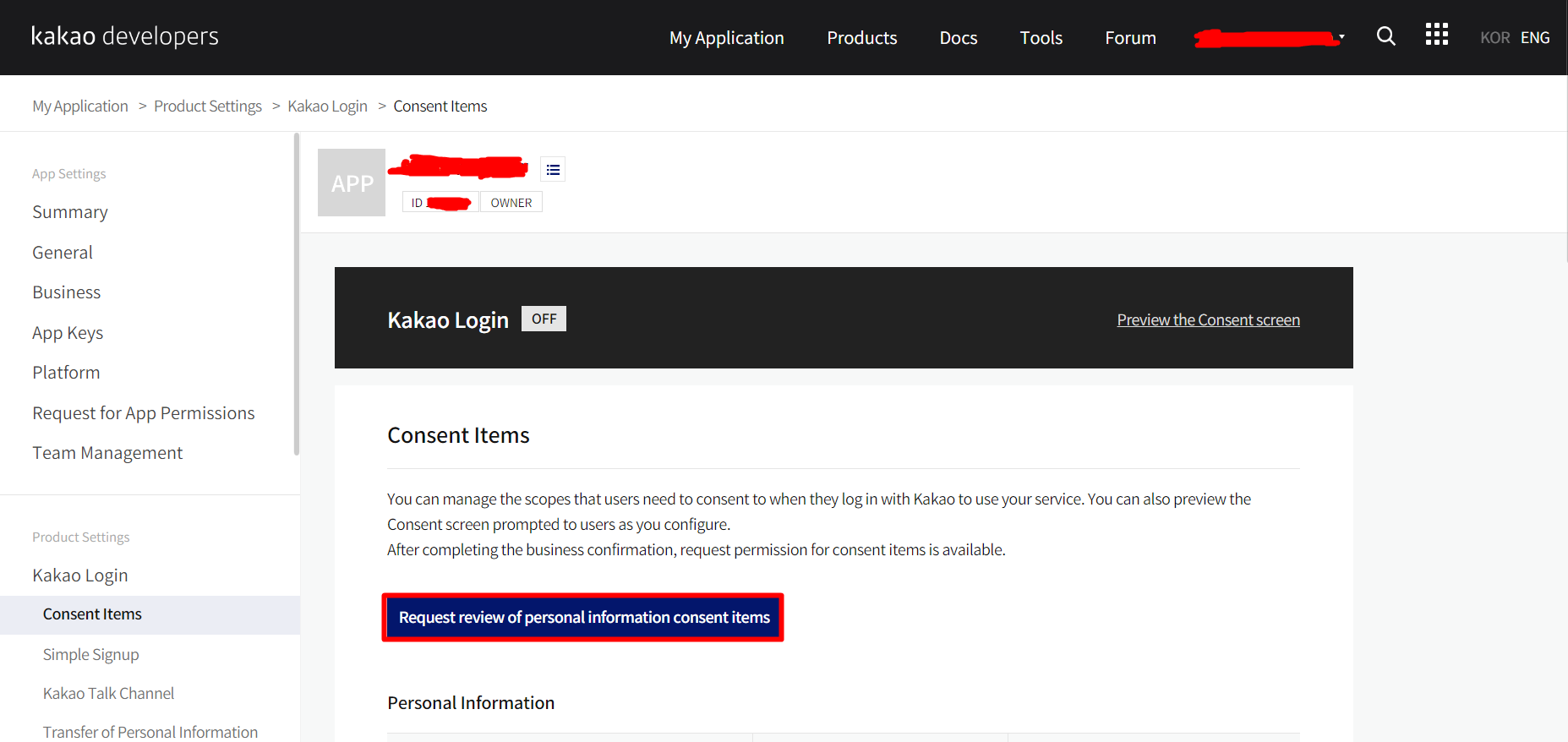Click the gray APP thumbnail icon

click(x=352, y=183)
